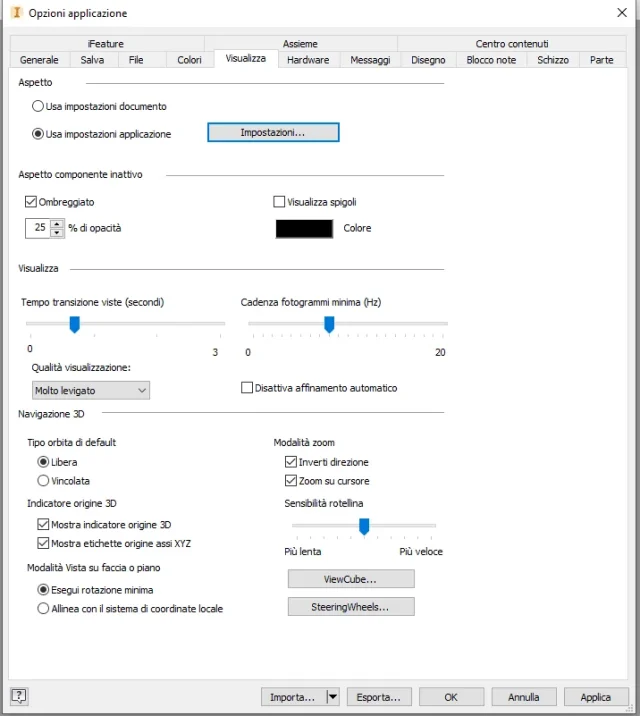640x716 pixels.
Task: Switch to the Parte tab
Action: coord(602,60)
